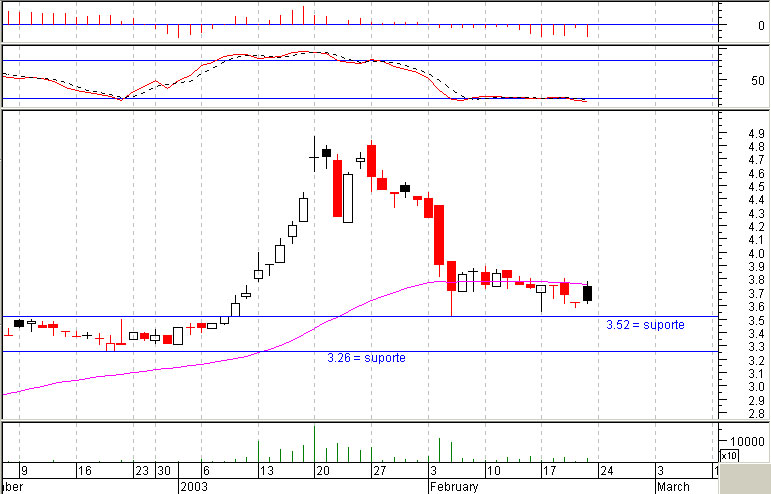Select the blue 3.52 support horizontal line

point(360,317)
